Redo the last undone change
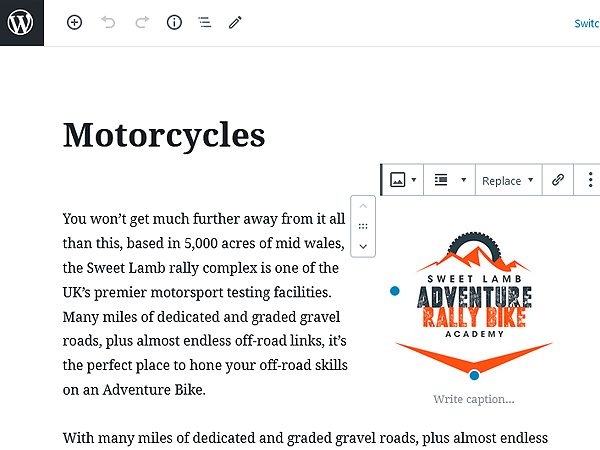This screenshot has height=450, width=600. click(142, 23)
